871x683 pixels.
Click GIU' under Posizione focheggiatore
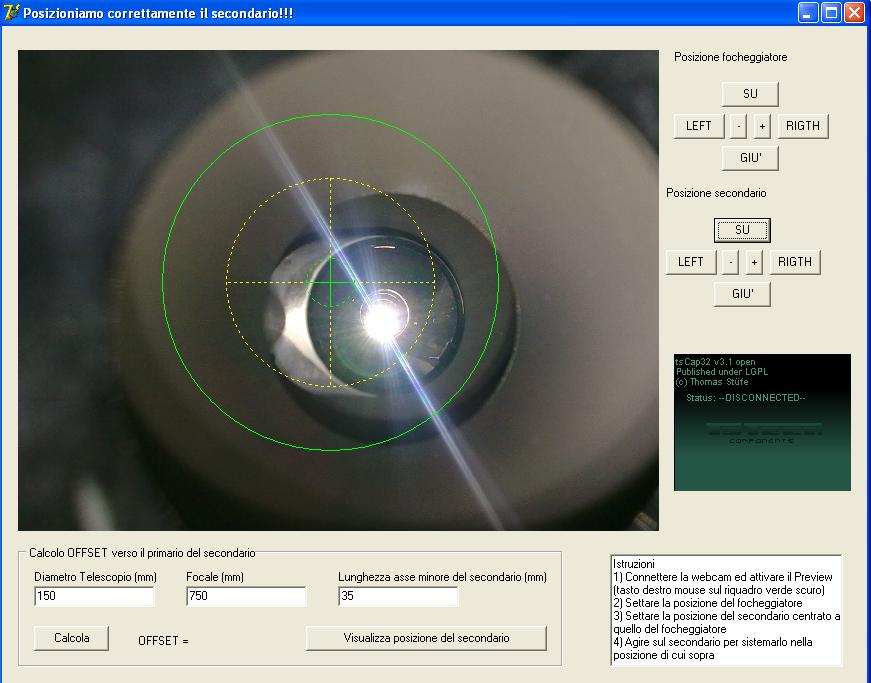tap(750, 158)
